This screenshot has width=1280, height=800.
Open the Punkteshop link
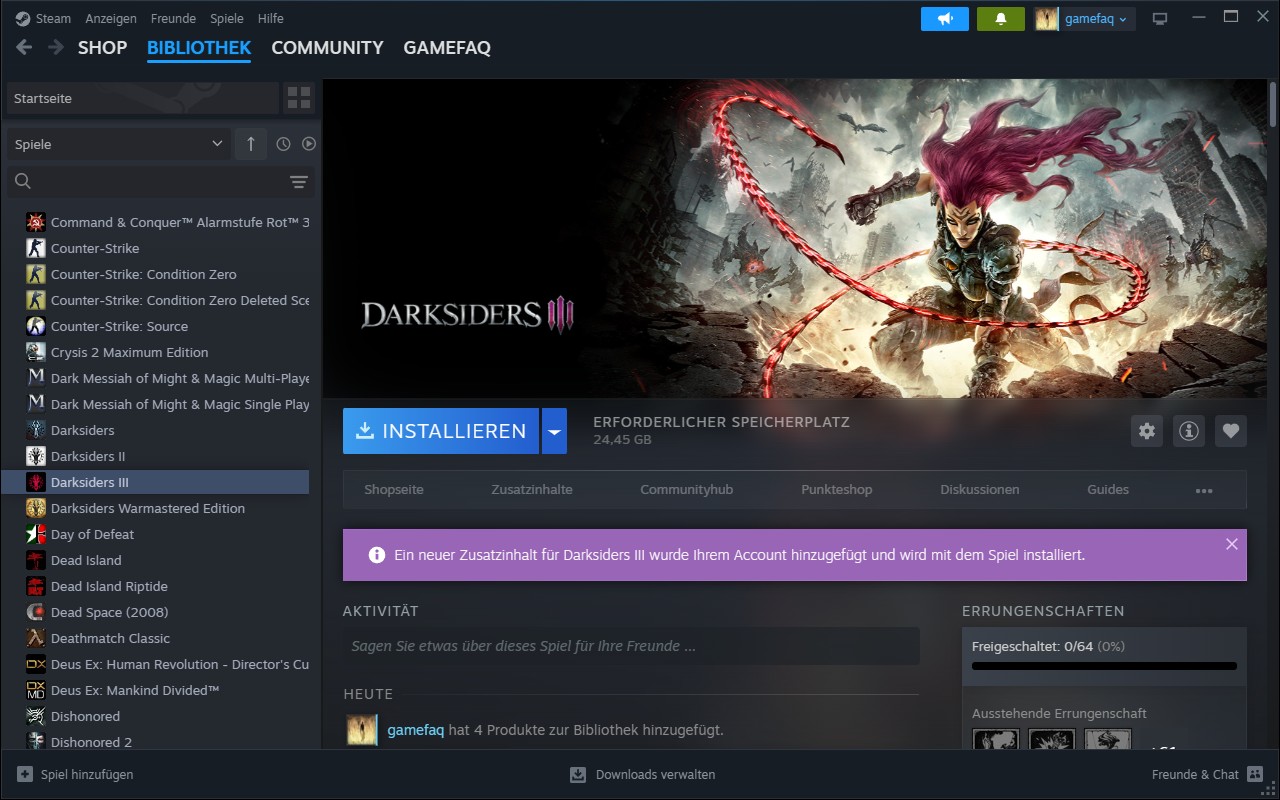[837, 490]
